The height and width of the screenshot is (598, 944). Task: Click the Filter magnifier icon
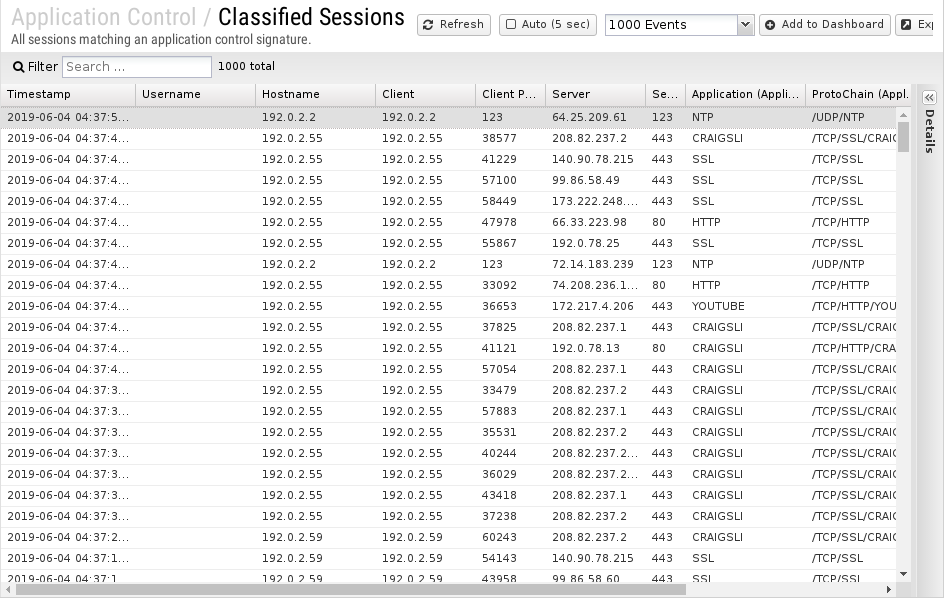tap(19, 67)
